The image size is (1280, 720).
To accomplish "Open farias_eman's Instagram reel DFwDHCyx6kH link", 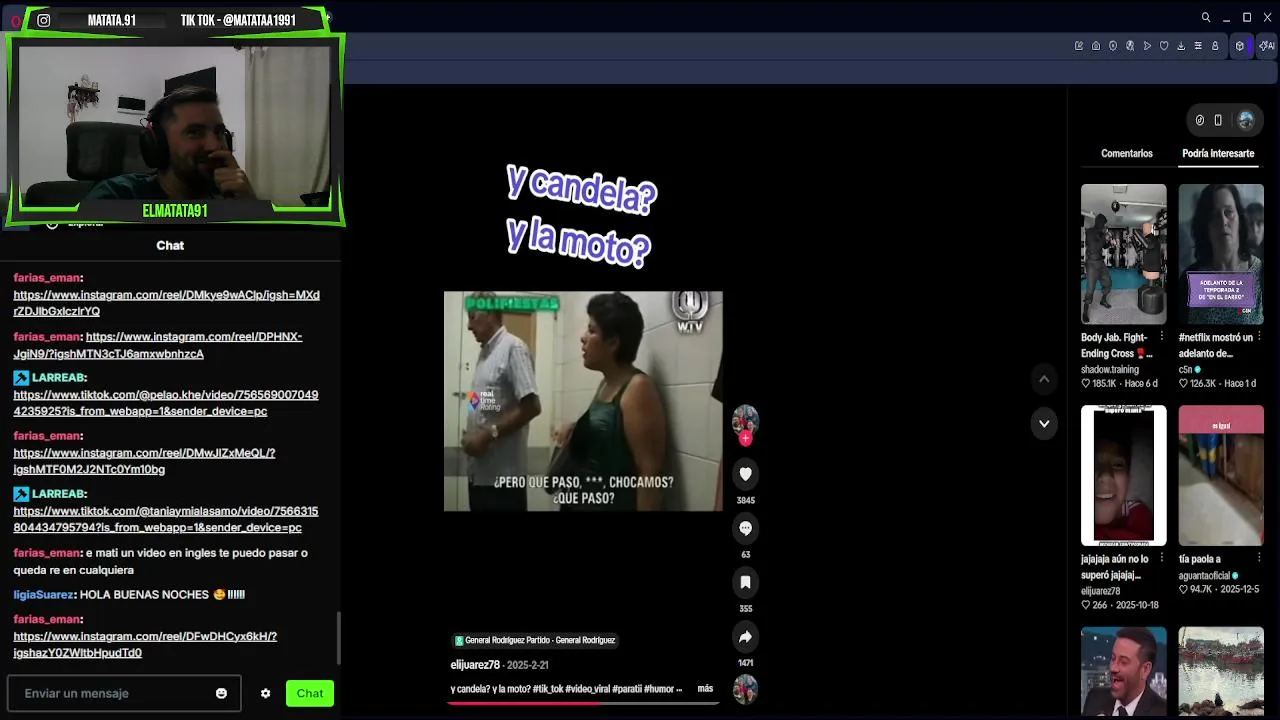I will coord(145,644).
